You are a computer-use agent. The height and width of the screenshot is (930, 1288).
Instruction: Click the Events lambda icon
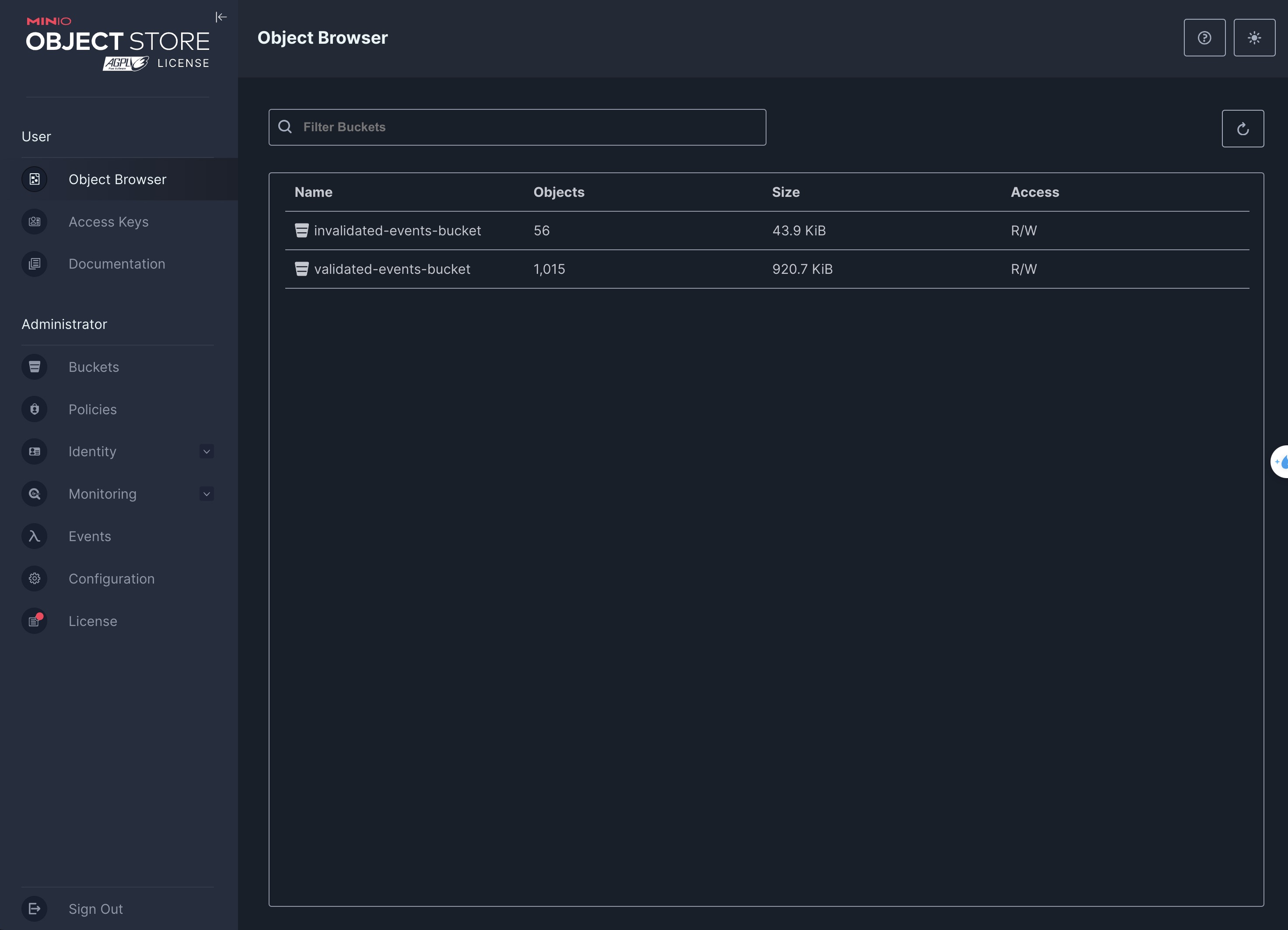click(35, 536)
